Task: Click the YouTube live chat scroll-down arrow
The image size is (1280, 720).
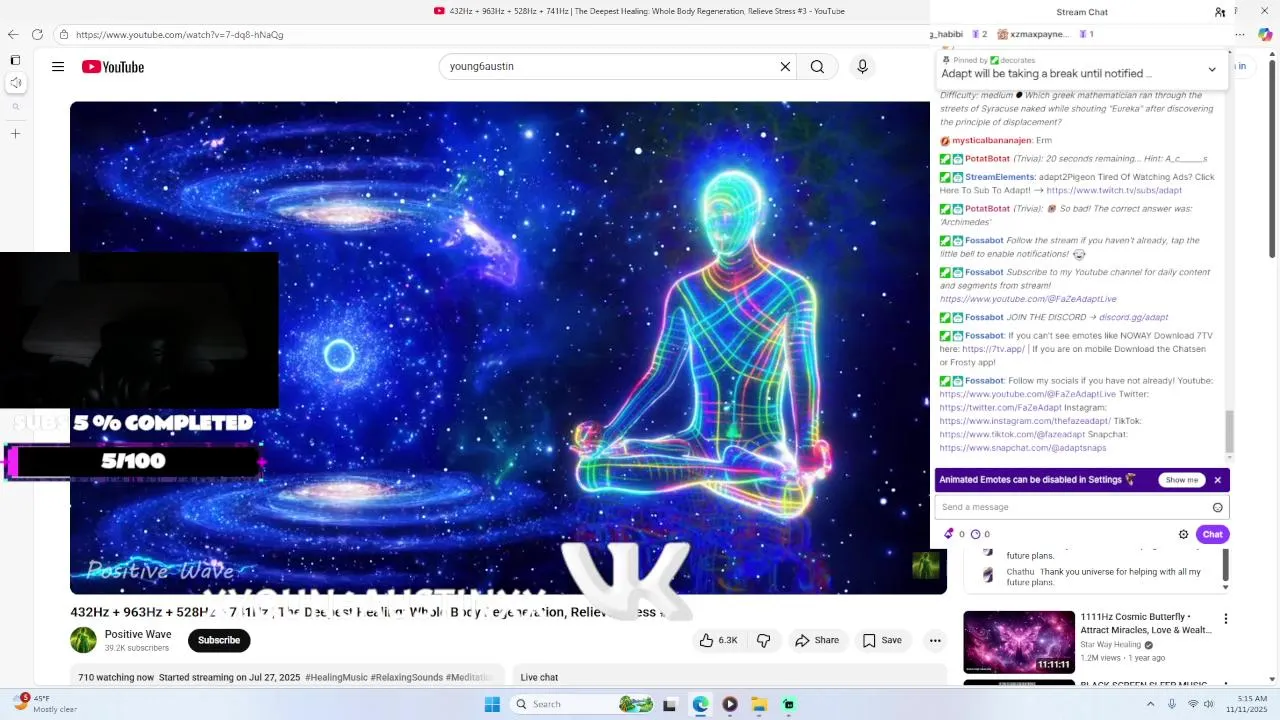Action: coord(1226,588)
